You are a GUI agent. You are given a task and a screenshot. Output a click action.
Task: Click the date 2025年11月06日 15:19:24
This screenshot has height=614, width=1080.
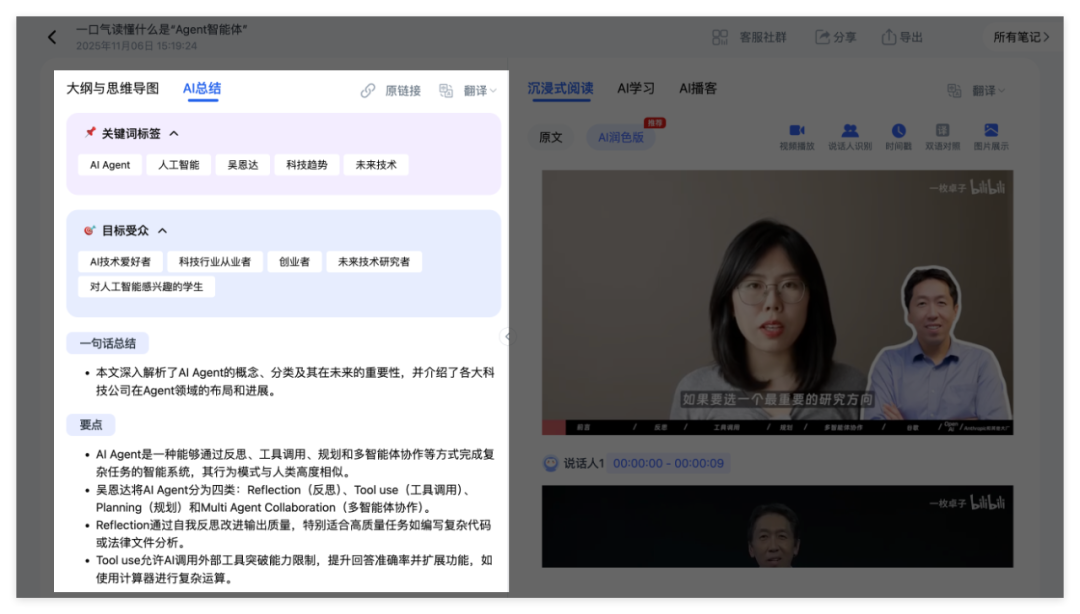[x=136, y=45]
